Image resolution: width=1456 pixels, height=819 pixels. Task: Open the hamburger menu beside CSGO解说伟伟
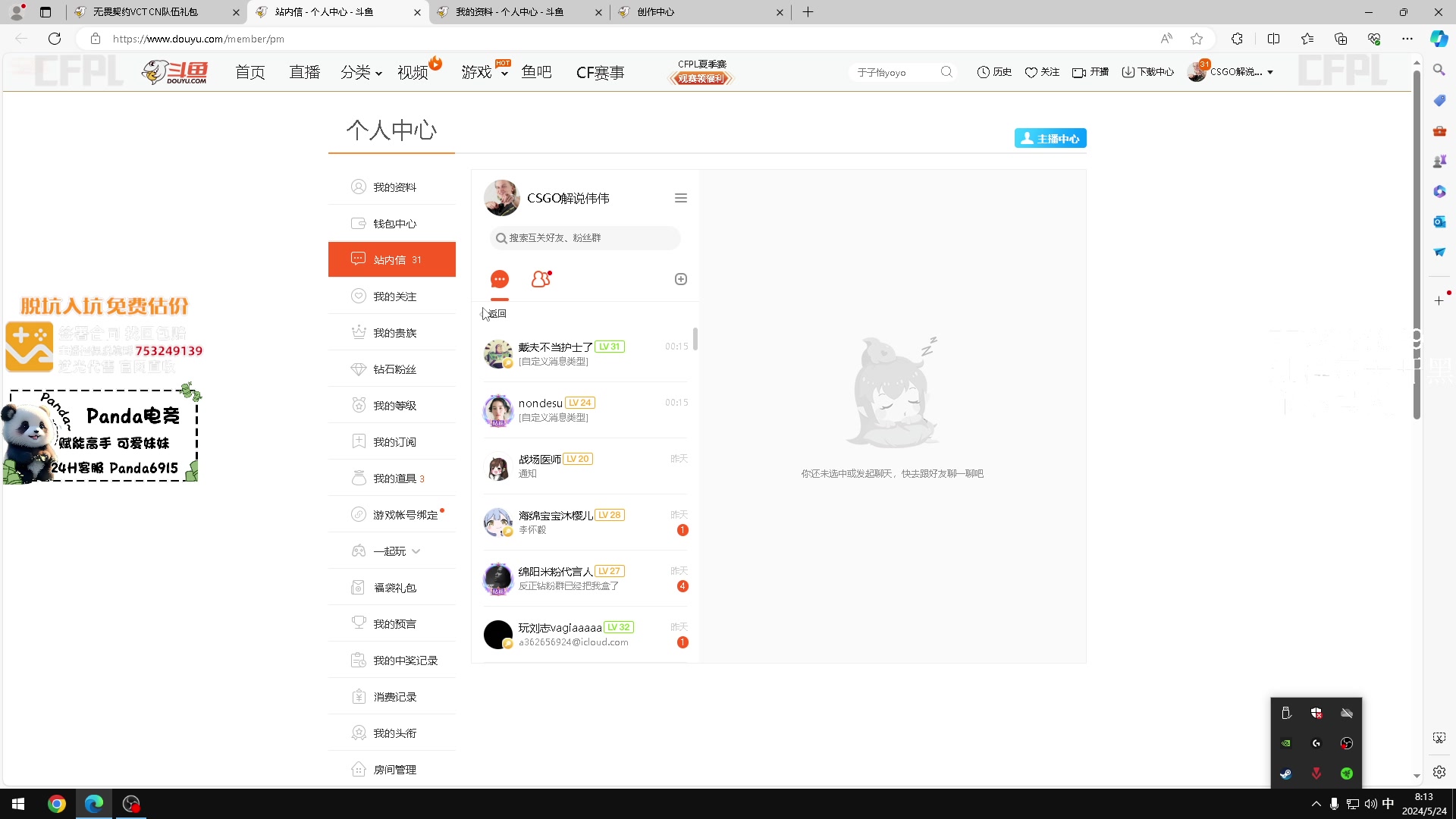pos(680,197)
